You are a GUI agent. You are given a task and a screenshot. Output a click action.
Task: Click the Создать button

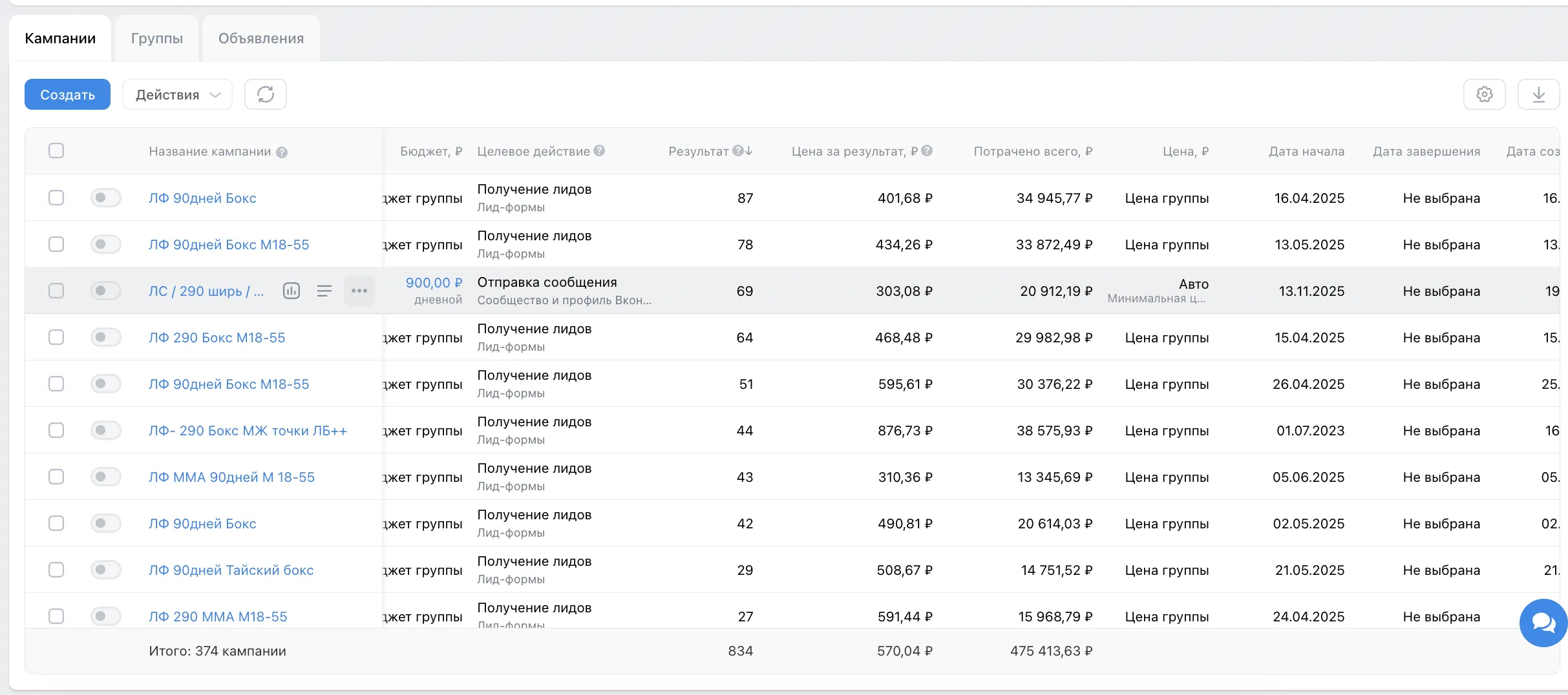pyautogui.click(x=67, y=94)
